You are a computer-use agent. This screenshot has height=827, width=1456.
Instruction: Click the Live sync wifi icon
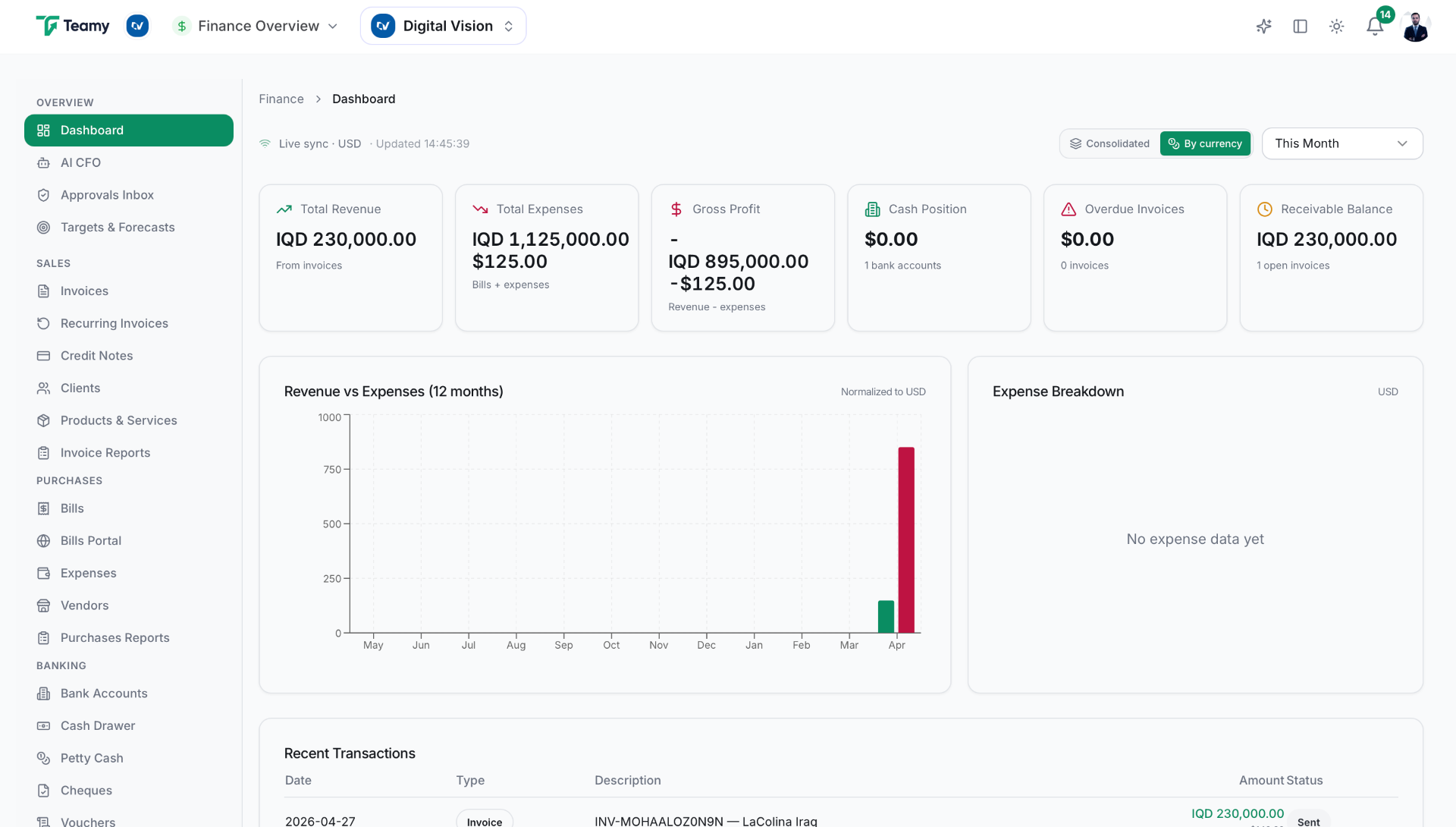point(265,143)
